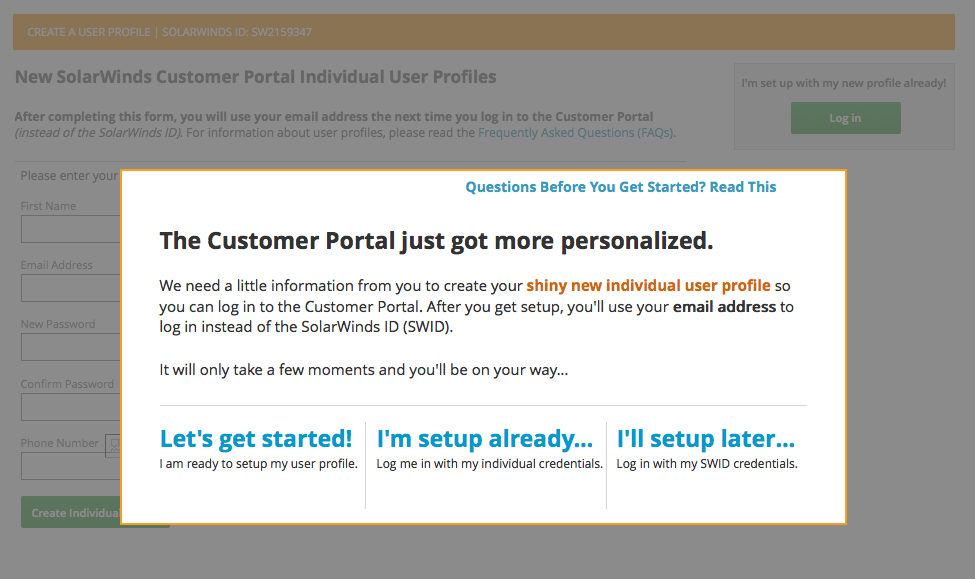Open the Questions Before You Get Started link
The image size is (975, 579).
[x=621, y=187]
